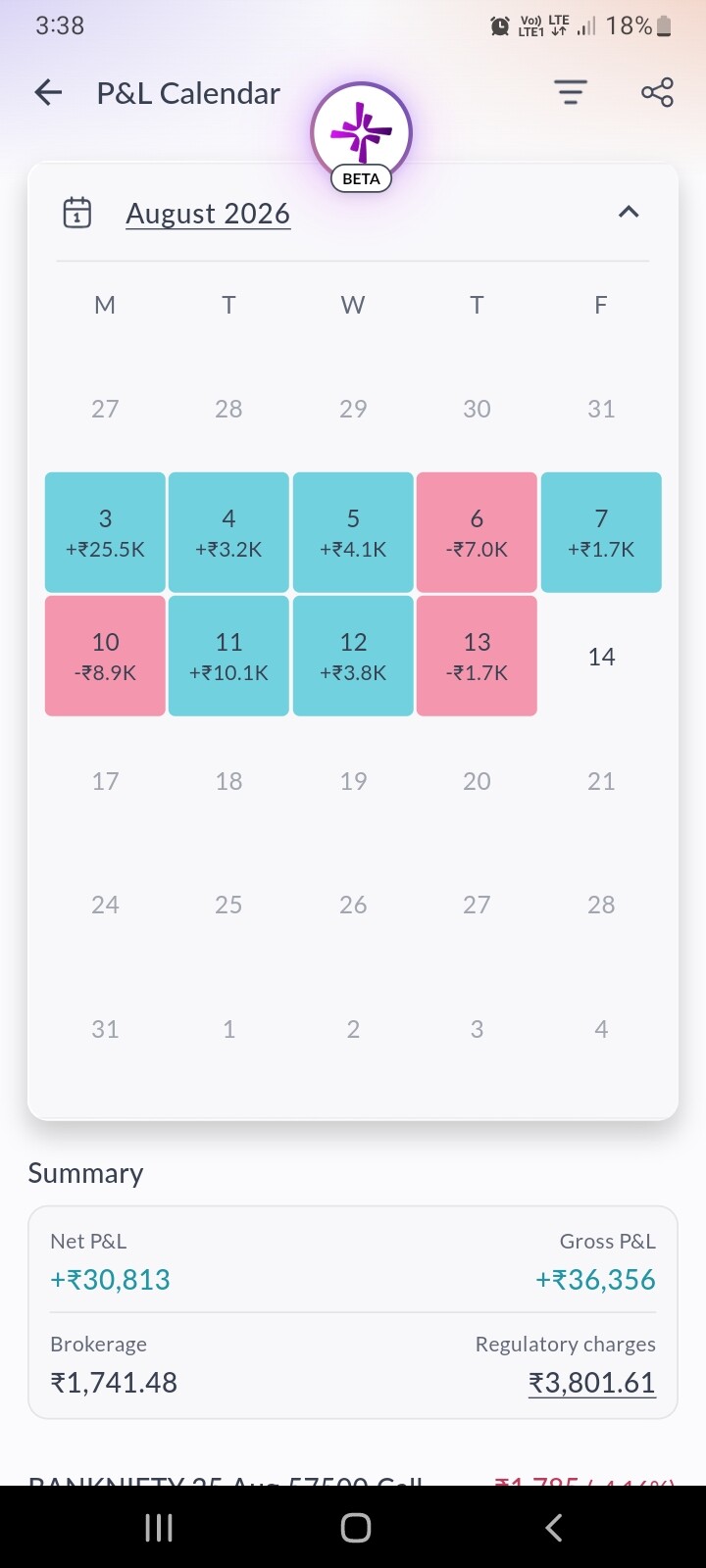Open Android recent apps button

pyautogui.click(x=159, y=1527)
